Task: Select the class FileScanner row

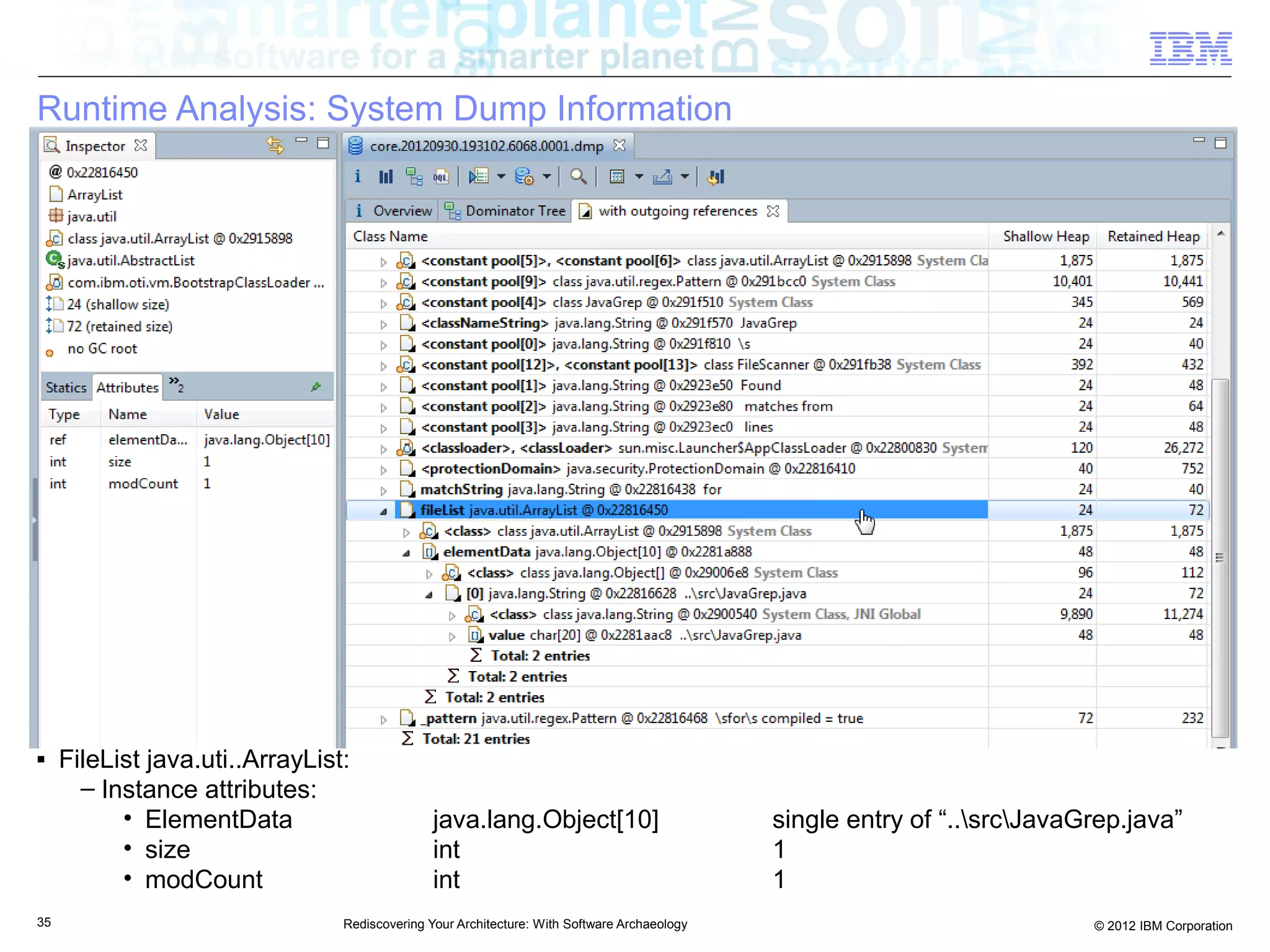Action: pos(778,365)
